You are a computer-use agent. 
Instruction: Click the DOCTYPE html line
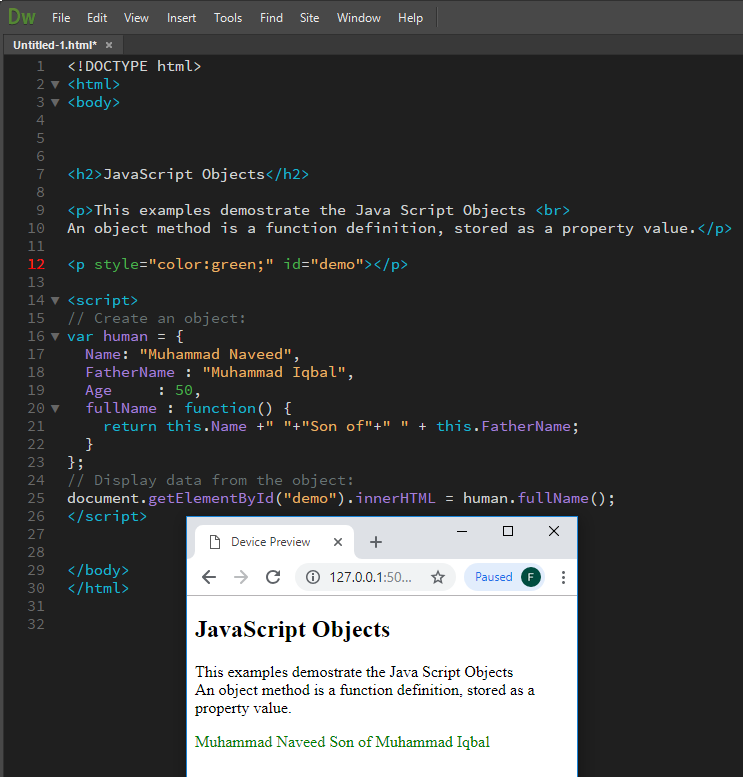coord(134,66)
